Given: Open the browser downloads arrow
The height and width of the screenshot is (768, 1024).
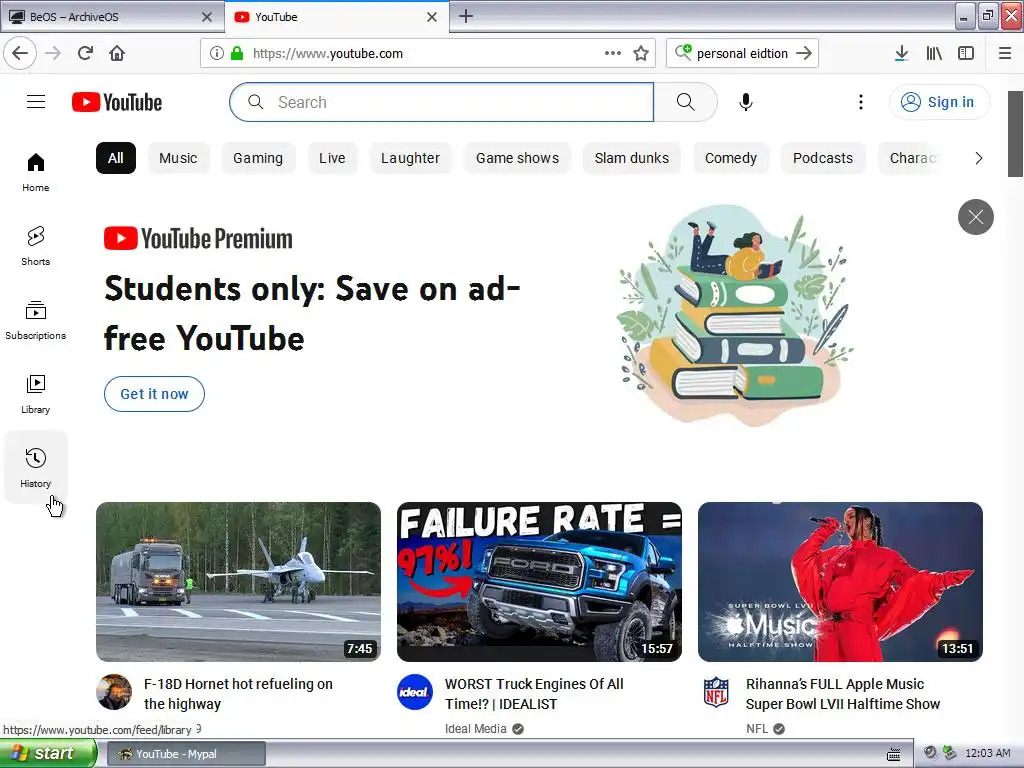Looking at the screenshot, I should click(x=901, y=54).
